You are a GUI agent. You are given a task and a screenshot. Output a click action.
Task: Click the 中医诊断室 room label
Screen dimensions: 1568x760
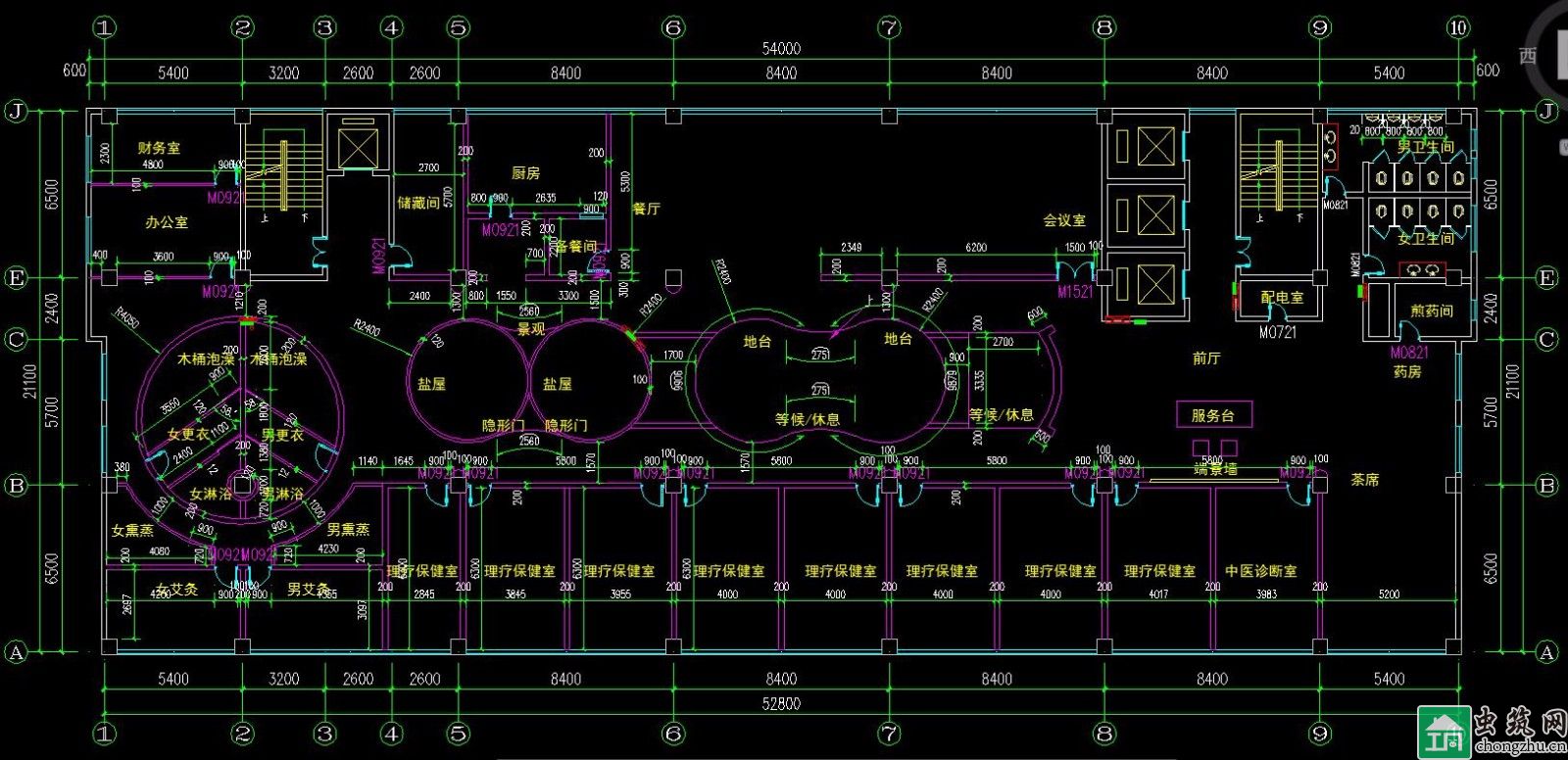point(1261,570)
